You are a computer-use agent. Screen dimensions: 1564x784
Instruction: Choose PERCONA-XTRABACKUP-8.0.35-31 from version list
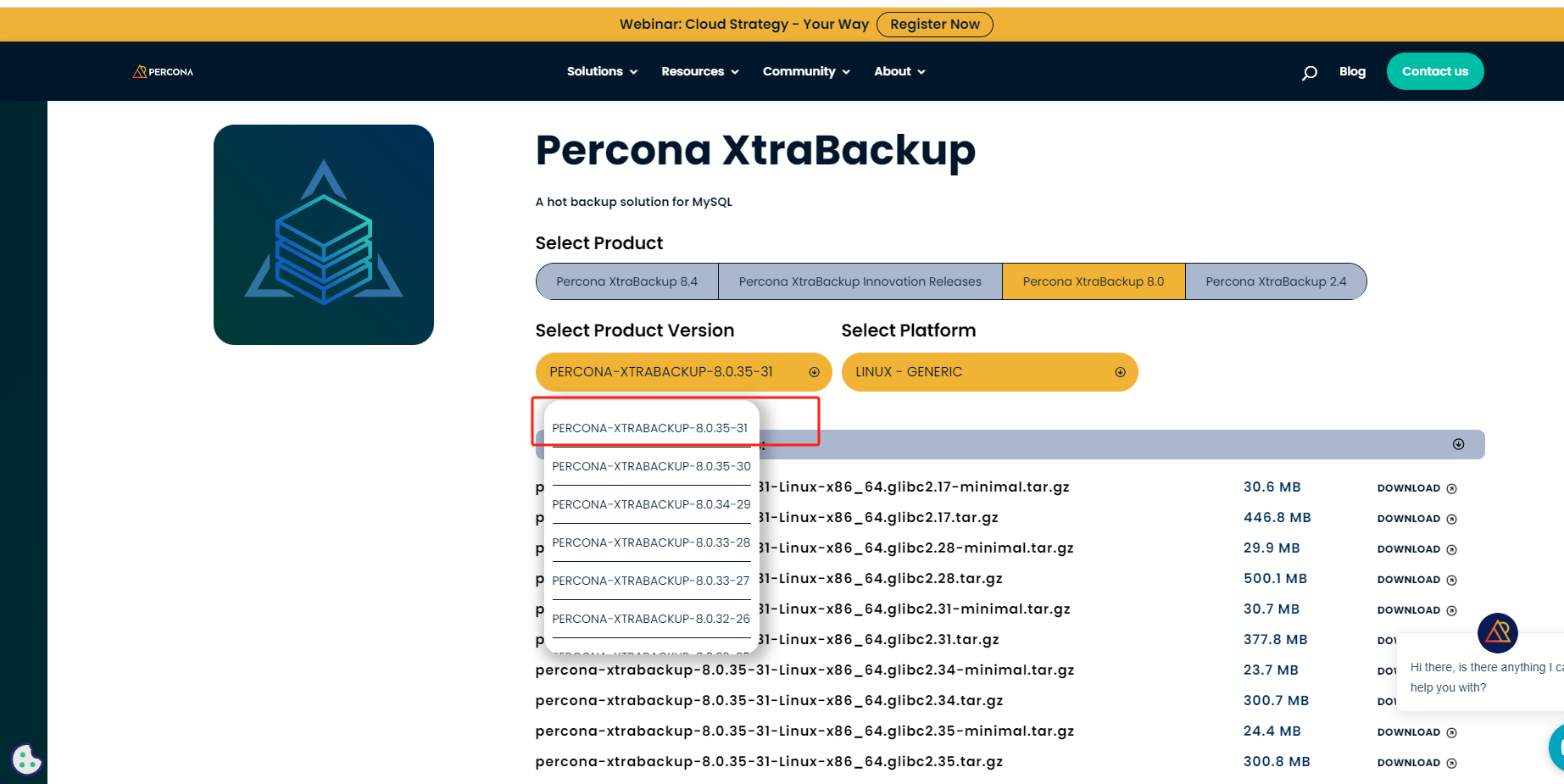coord(650,428)
